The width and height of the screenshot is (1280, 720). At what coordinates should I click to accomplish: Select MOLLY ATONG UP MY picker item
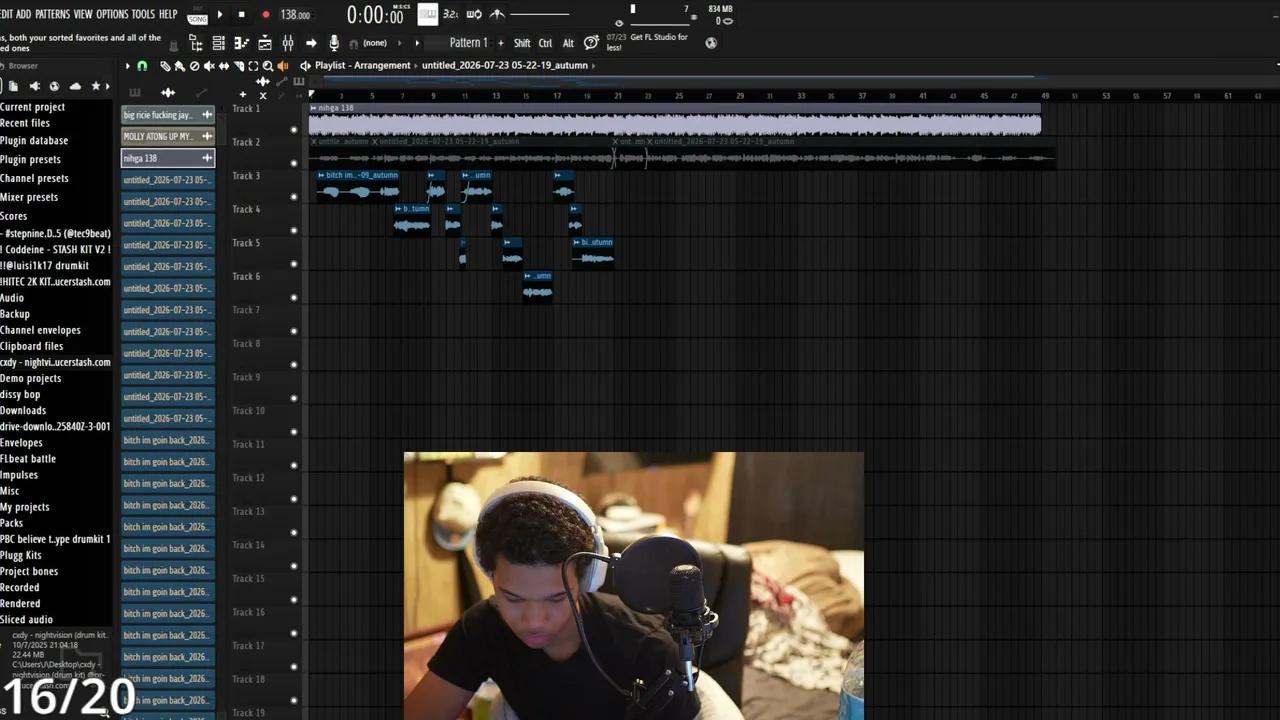pos(167,136)
